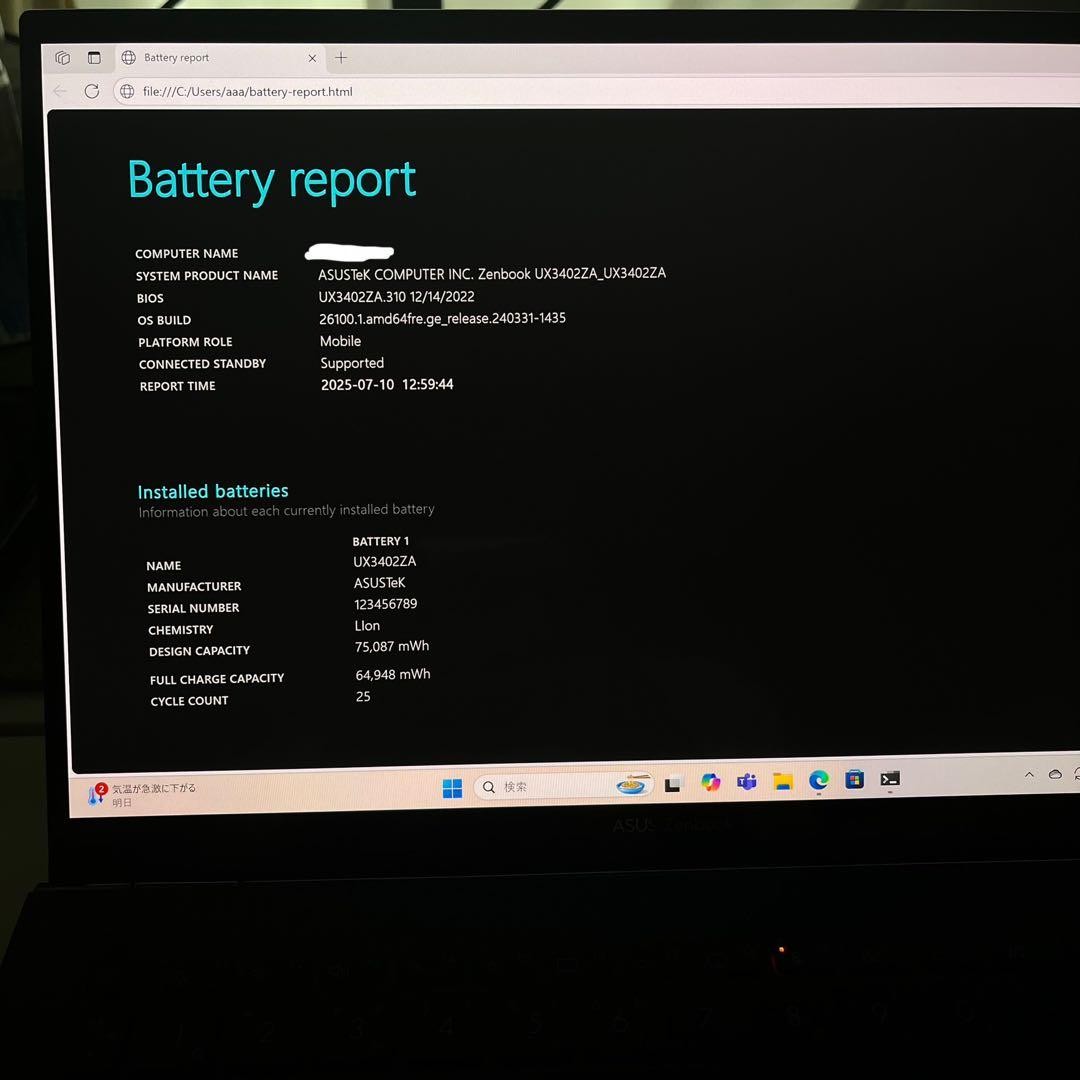Close the Battery report tab

[312, 59]
